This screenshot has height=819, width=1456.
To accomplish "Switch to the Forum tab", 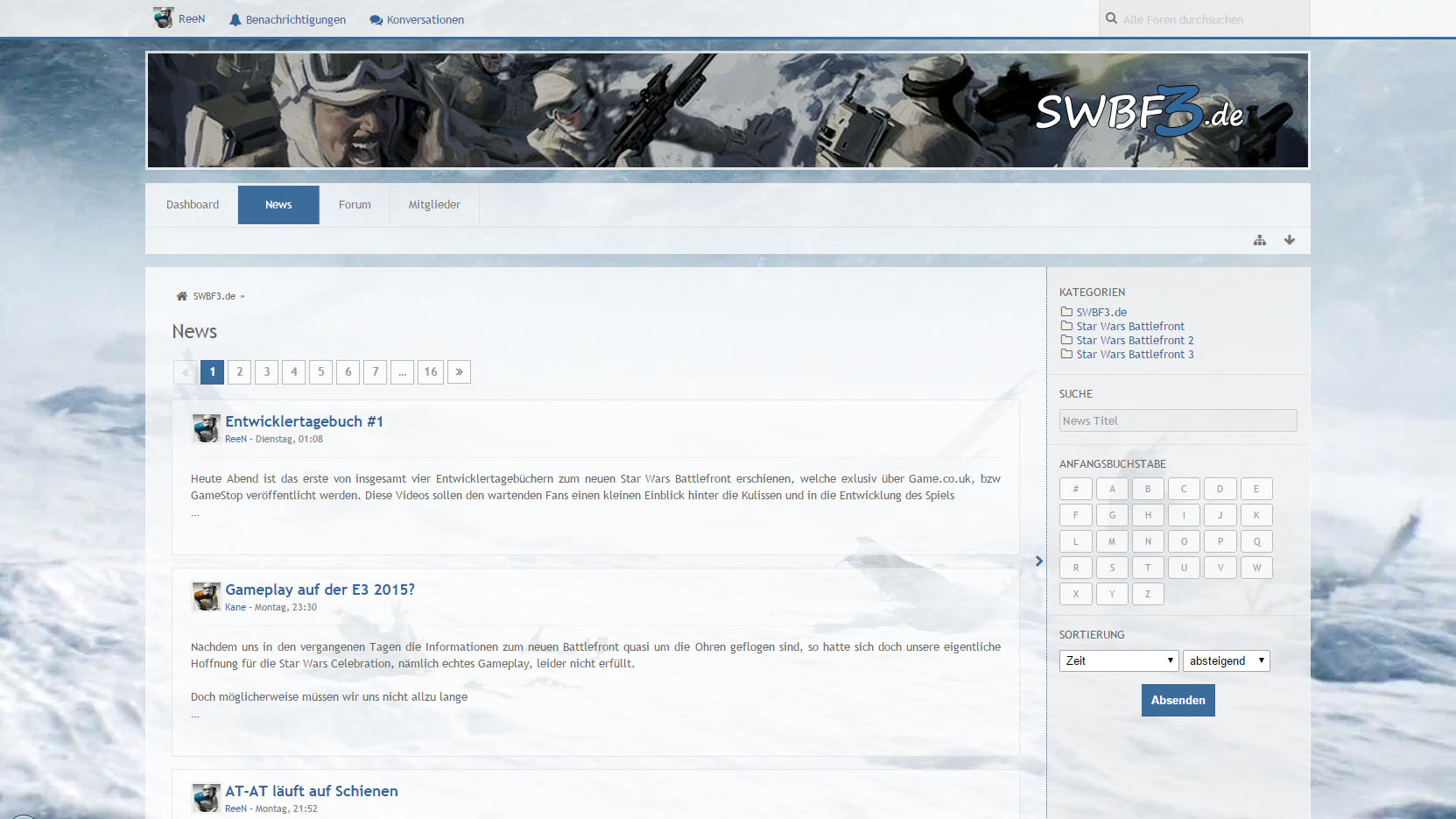I will pyautogui.click(x=355, y=205).
